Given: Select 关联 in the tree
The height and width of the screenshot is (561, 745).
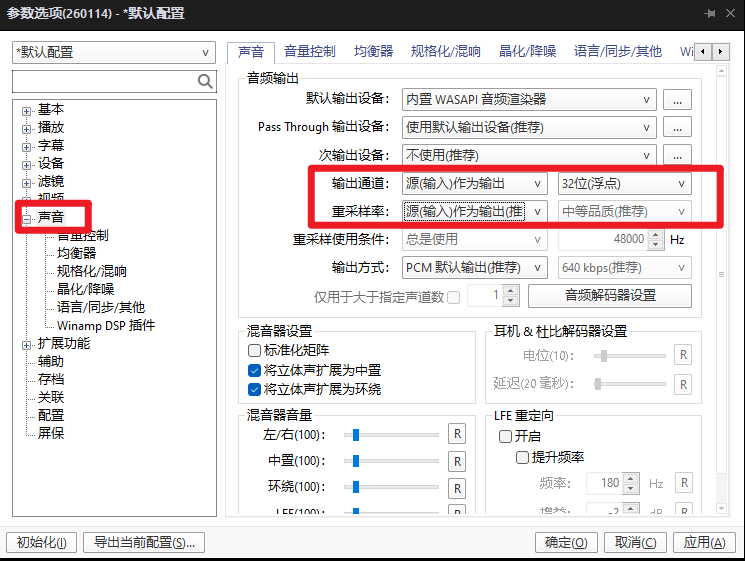Looking at the screenshot, I should [51, 397].
